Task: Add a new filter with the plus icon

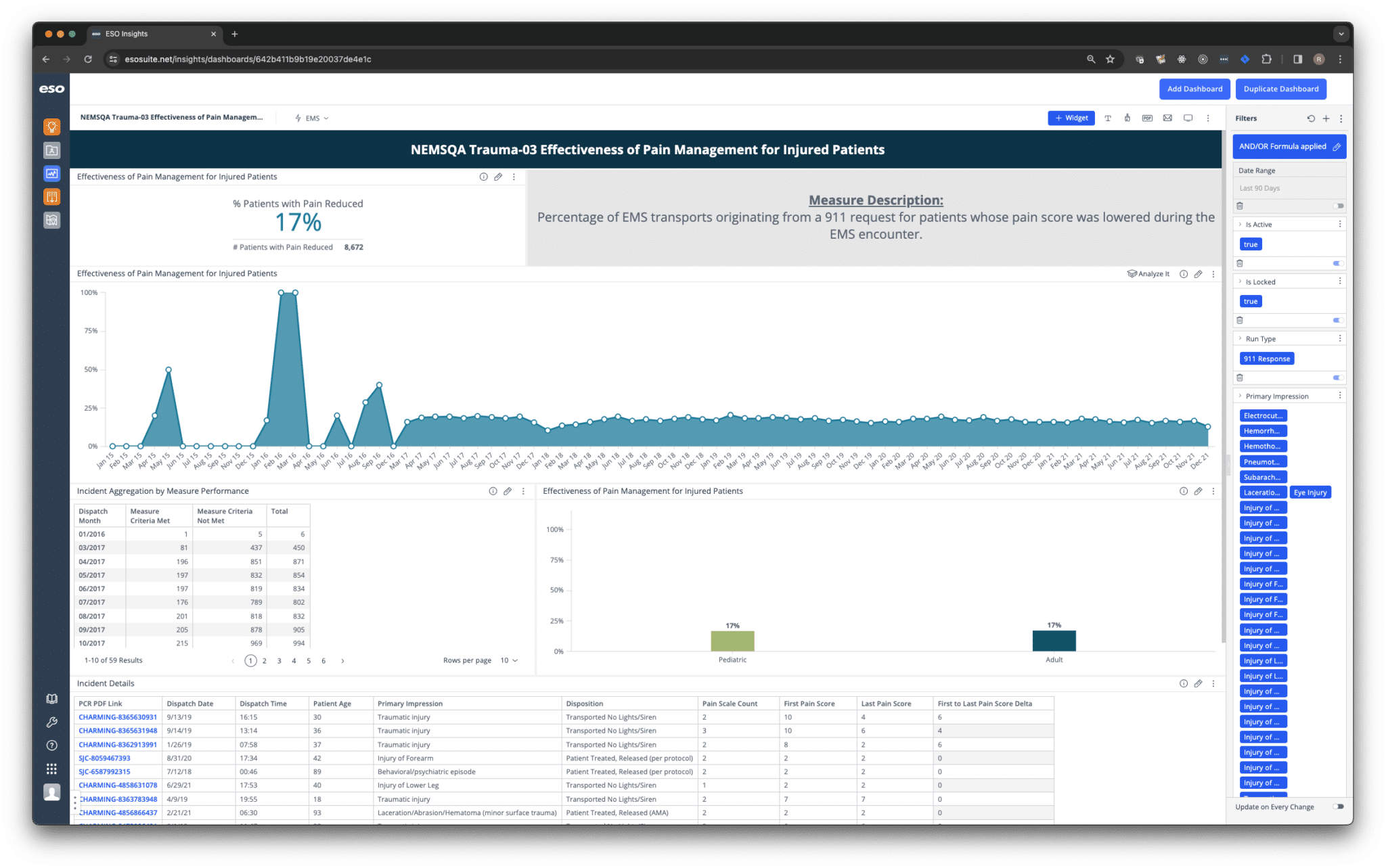Action: pos(1326,118)
